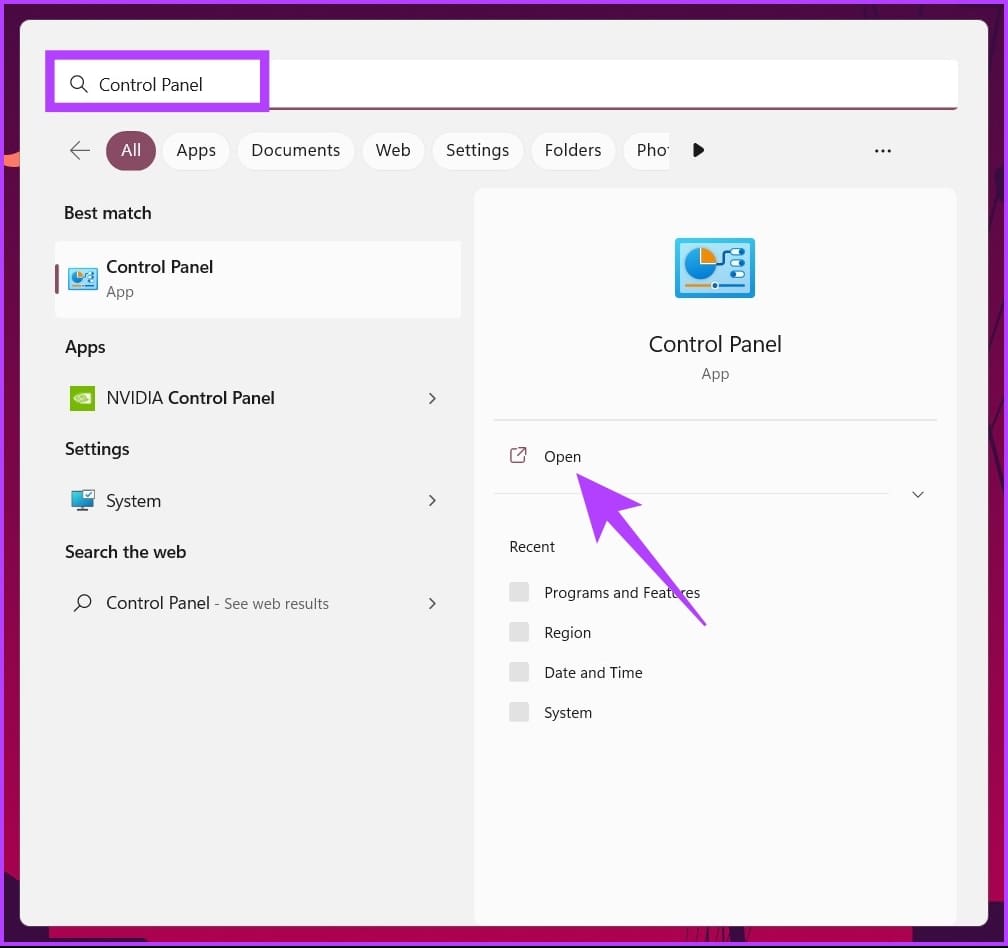Switch to the Apps filter tab
This screenshot has height=948, width=1008.
[x=196, y=150]
